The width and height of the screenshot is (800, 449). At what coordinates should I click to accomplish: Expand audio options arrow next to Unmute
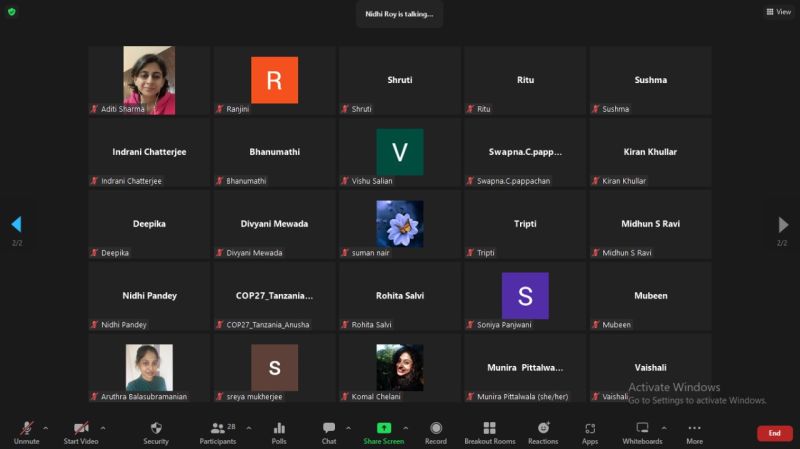pyautogui.click(x=45, y=428)
